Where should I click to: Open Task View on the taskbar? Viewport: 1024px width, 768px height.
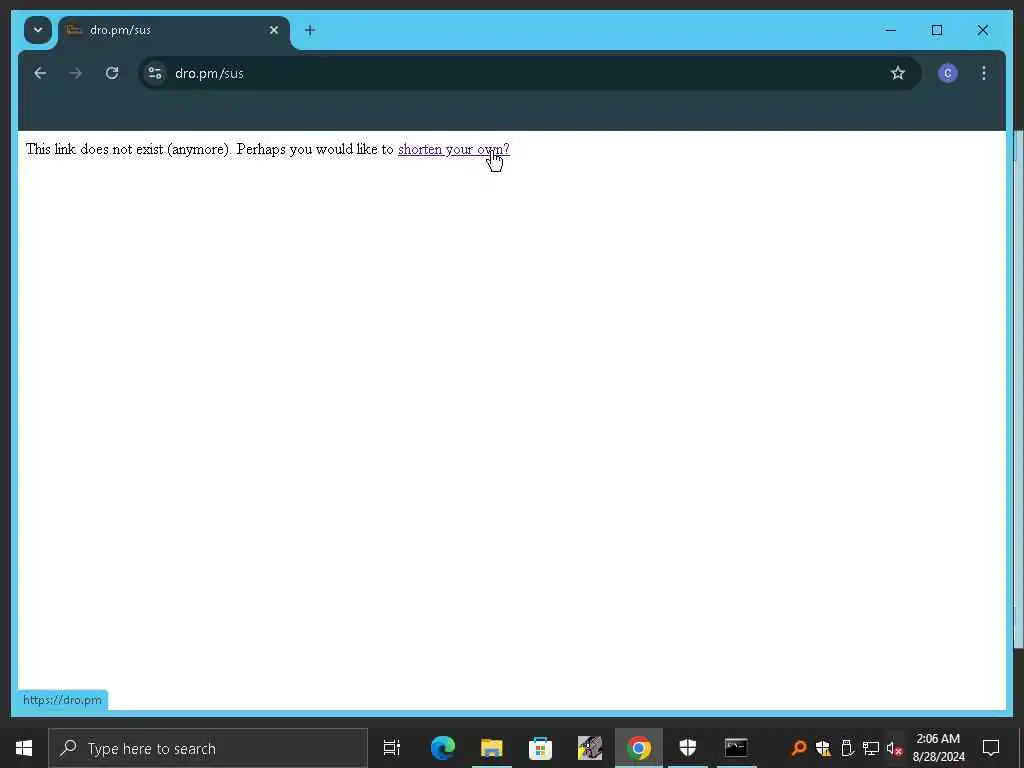coord(392,748)
